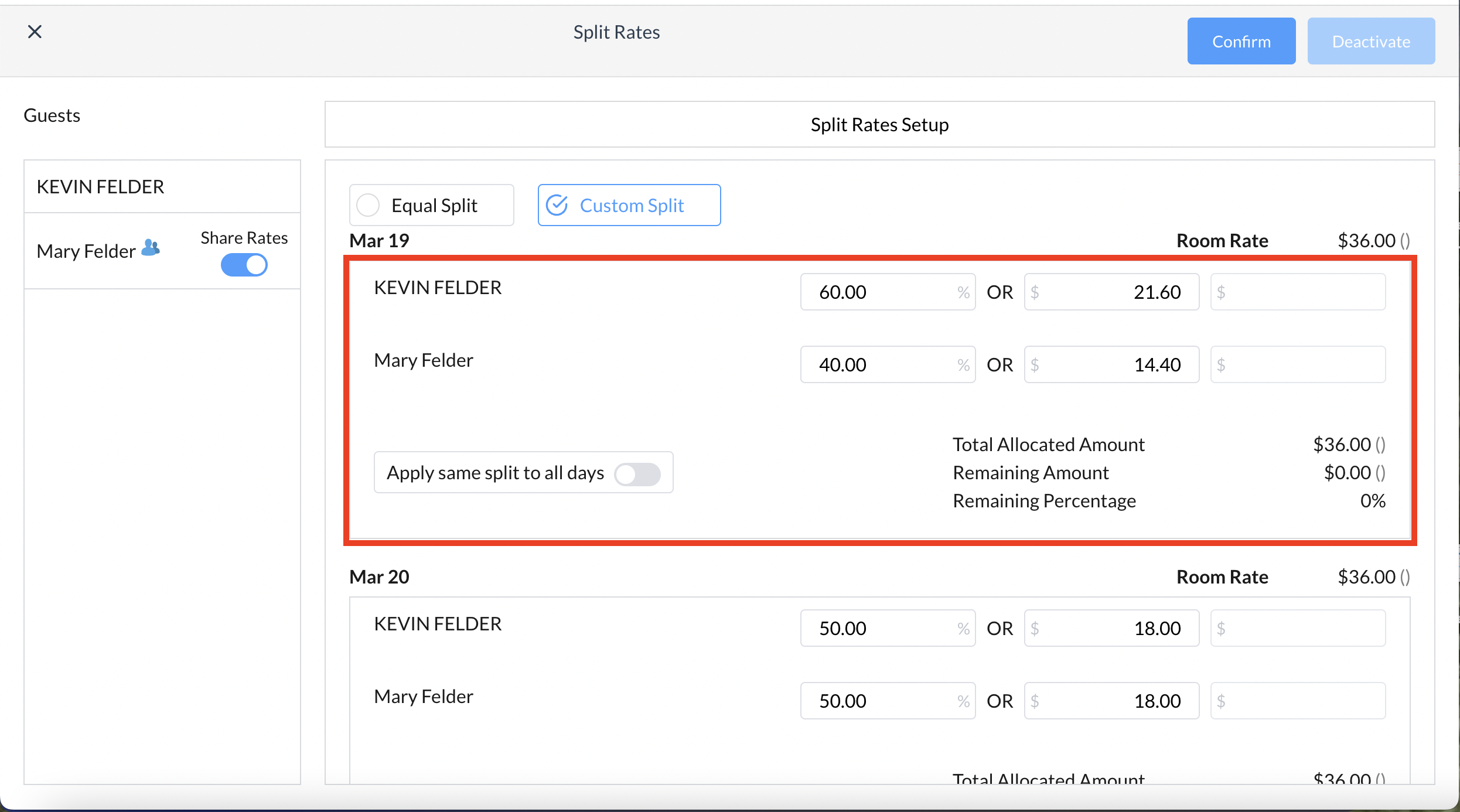The image size is (1460, 812).
Task: Enable Apply same split to all days
Action: 637,473
